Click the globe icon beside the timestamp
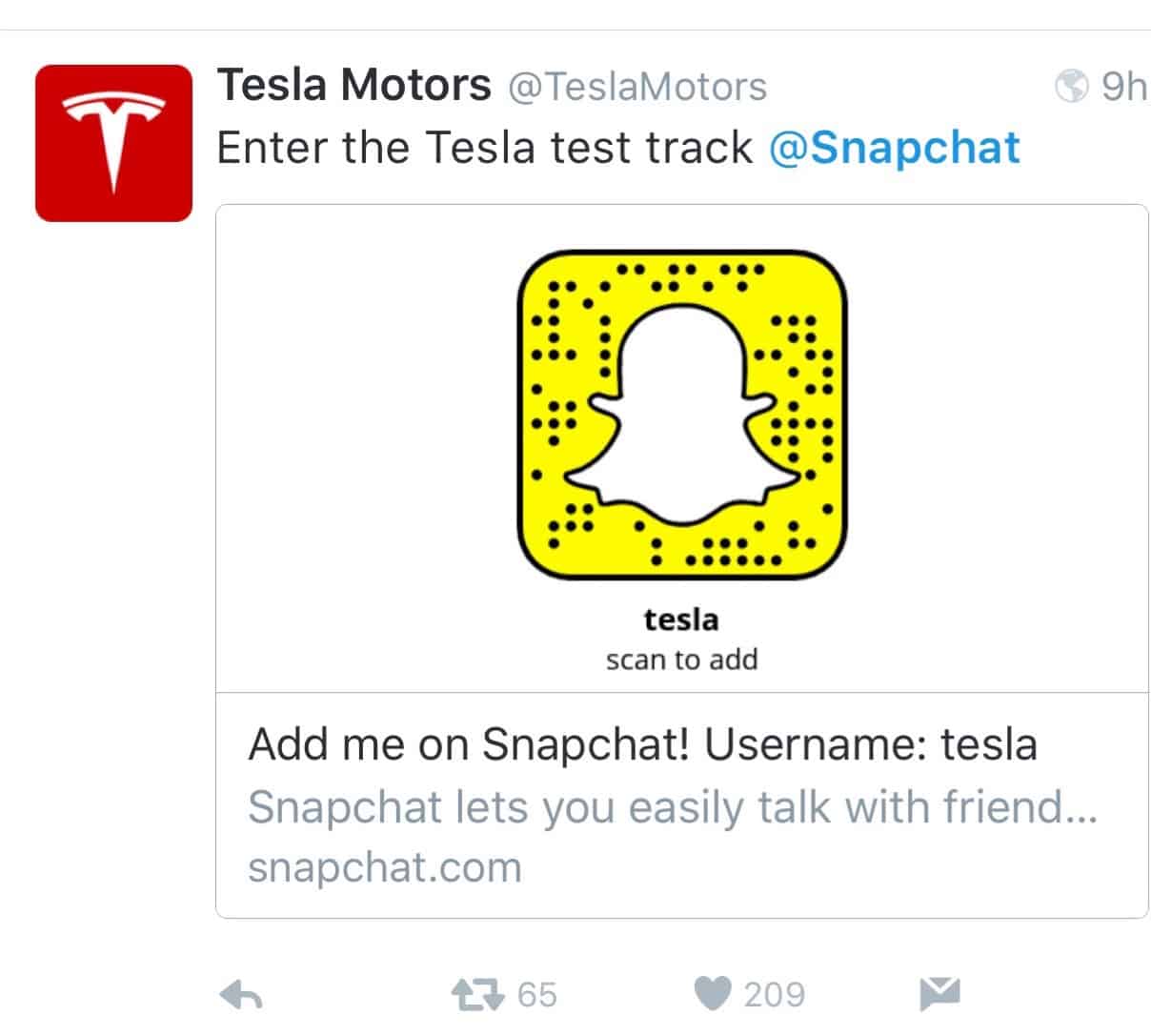The height and width of the screenshot is (1036, 1151). point(1072,87)
